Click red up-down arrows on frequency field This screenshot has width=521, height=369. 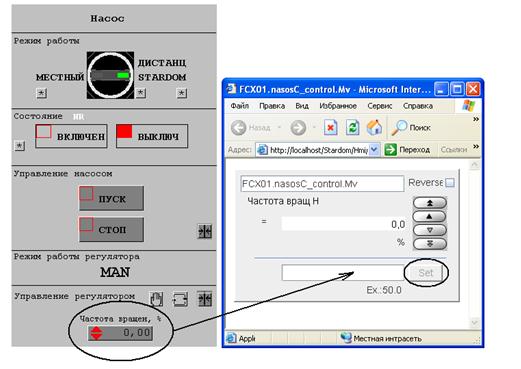(96, 333)
